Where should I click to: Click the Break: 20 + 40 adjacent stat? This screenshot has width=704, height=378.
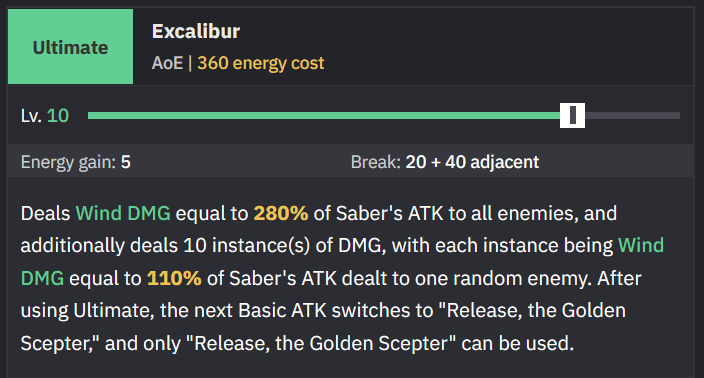pos(444,162)
